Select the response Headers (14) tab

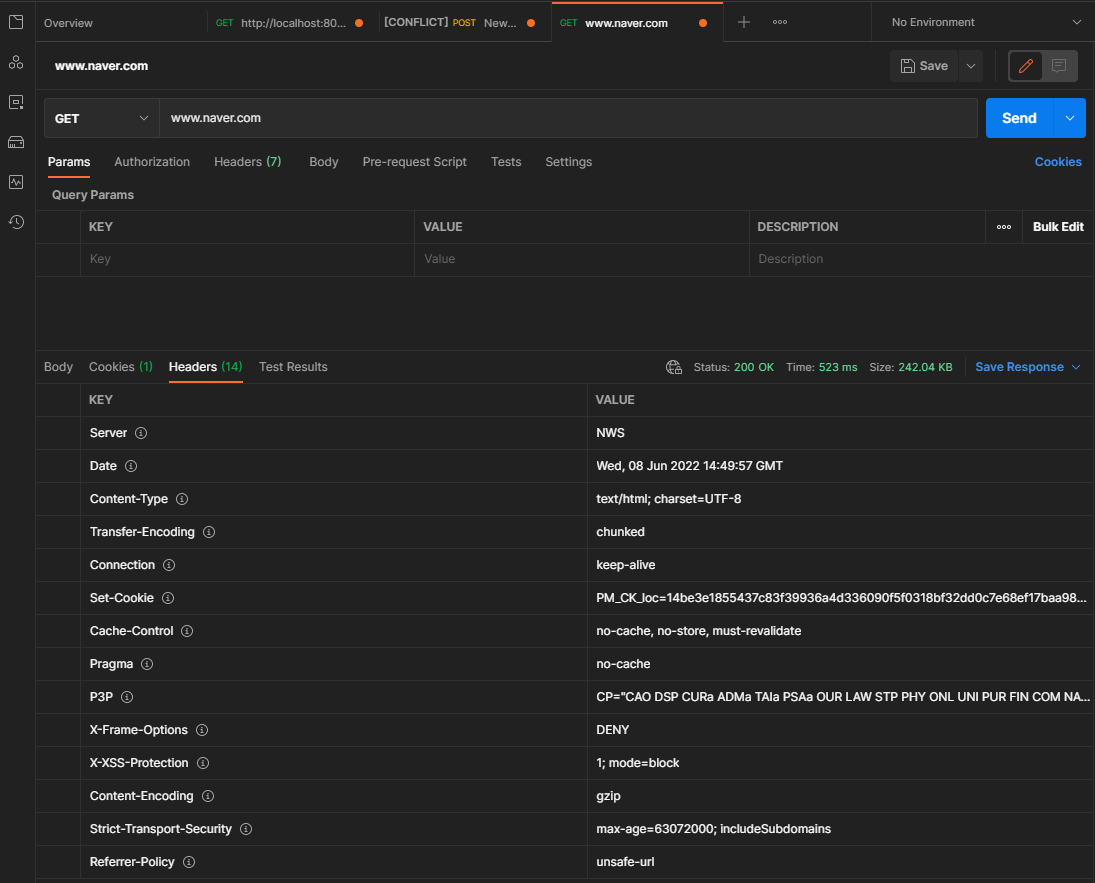[x=205, y=367]
